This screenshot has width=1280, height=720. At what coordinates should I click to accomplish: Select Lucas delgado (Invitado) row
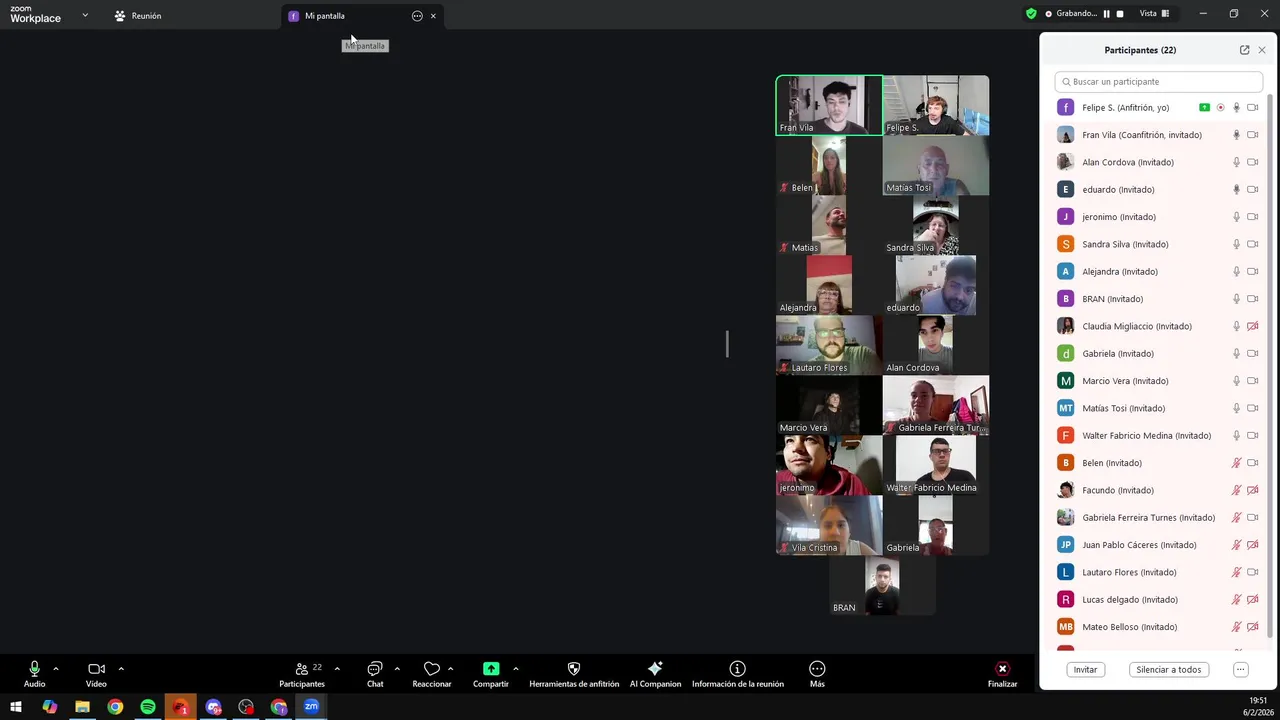[x=1158, y=600]
